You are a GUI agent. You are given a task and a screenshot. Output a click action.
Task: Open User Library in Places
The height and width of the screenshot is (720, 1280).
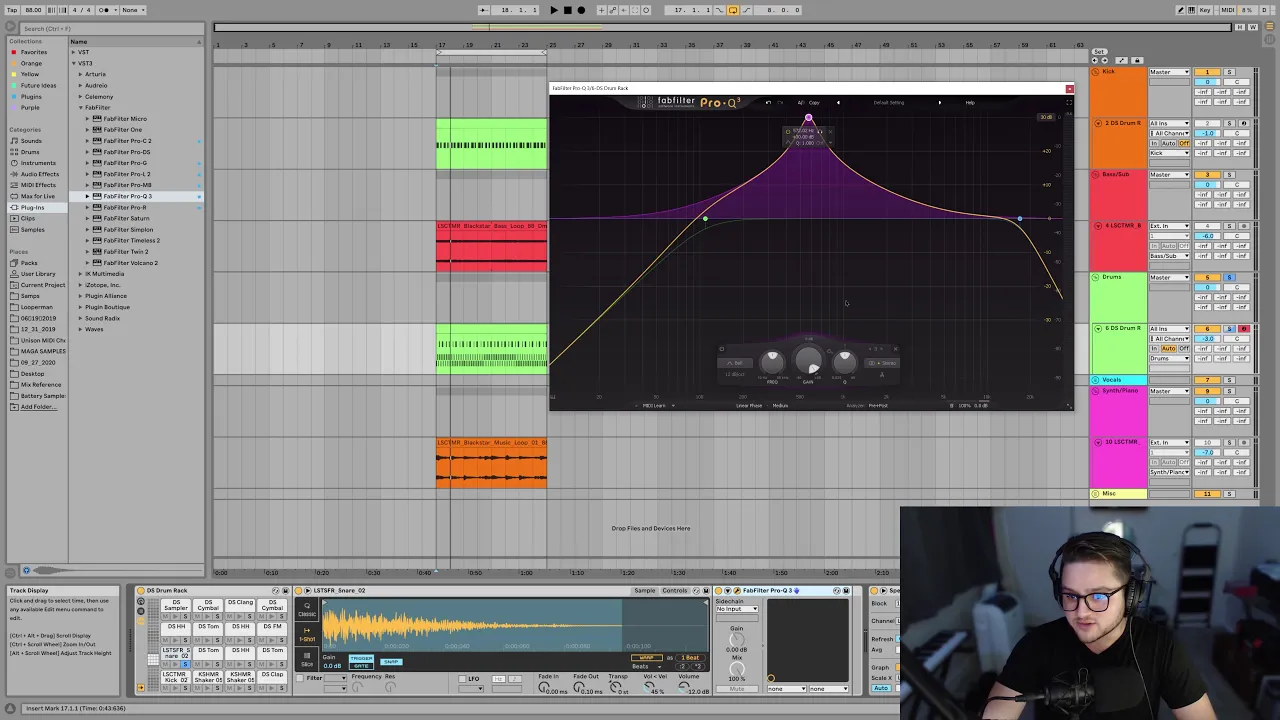click(x=38, y=274)
